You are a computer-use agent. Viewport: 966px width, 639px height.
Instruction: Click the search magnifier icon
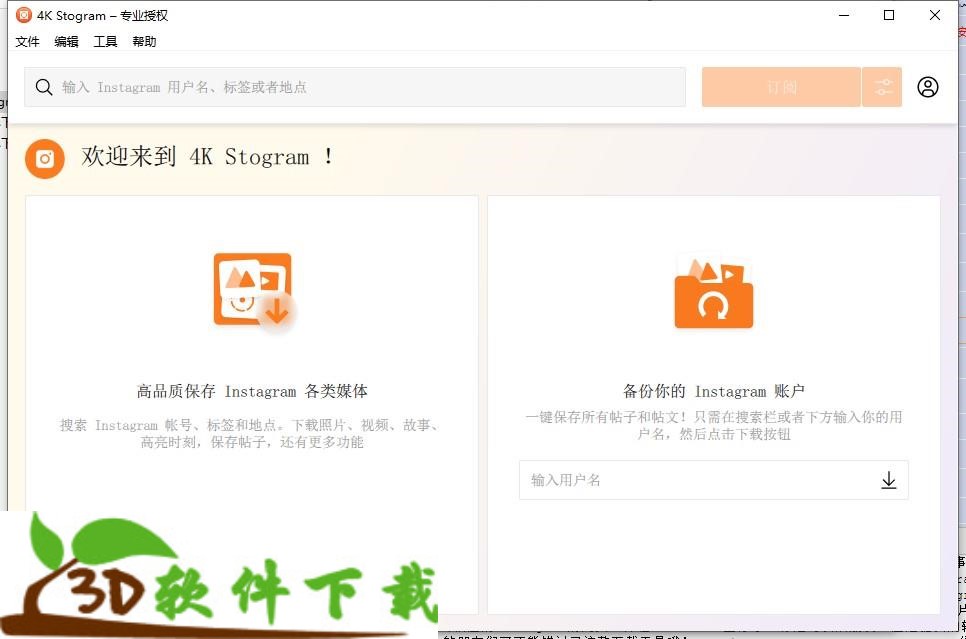(44, 87)
